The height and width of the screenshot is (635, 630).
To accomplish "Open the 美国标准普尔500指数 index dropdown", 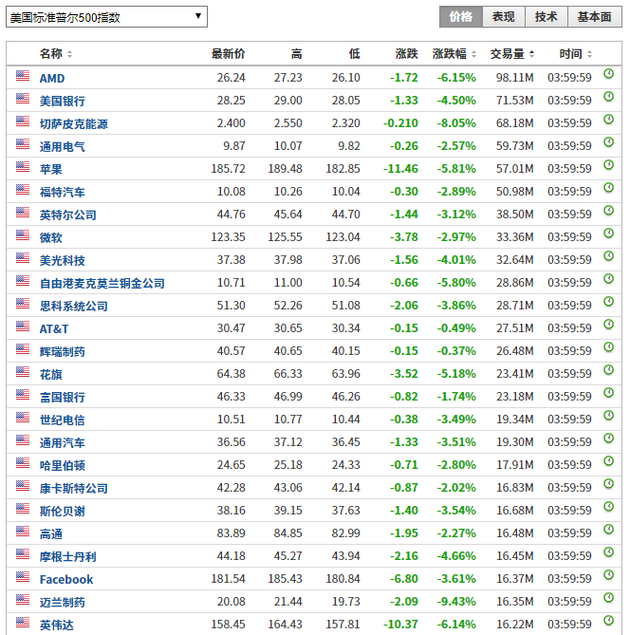I will [106, 17].
